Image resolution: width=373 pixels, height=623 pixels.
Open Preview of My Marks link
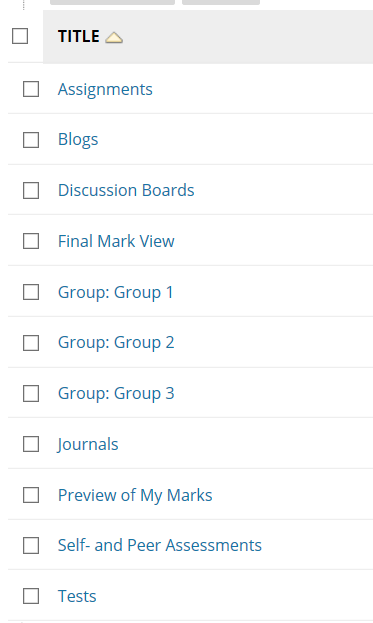pyautogui.click(x=135, y=495)
